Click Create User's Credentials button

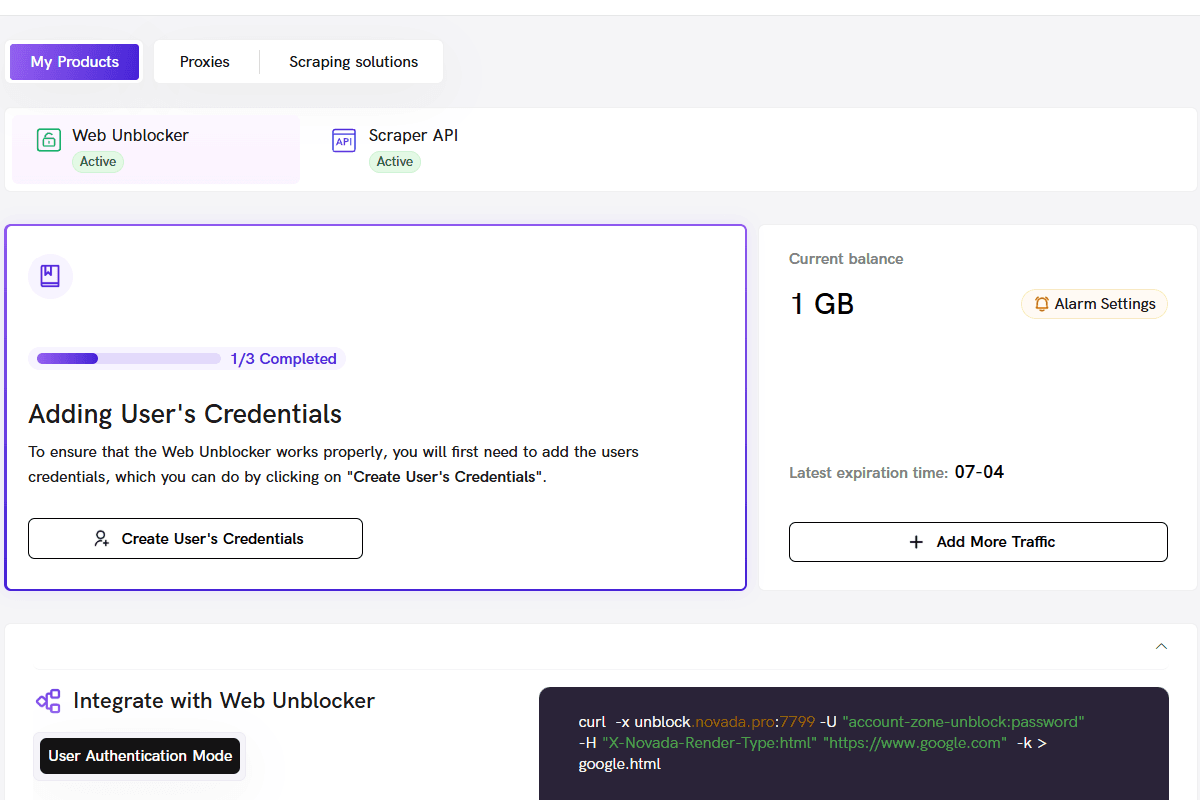(x=195, y=538)
